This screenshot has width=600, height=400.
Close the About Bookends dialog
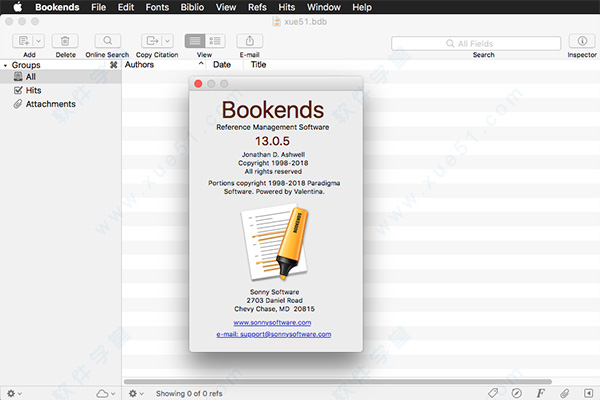(x=198, y=84)
